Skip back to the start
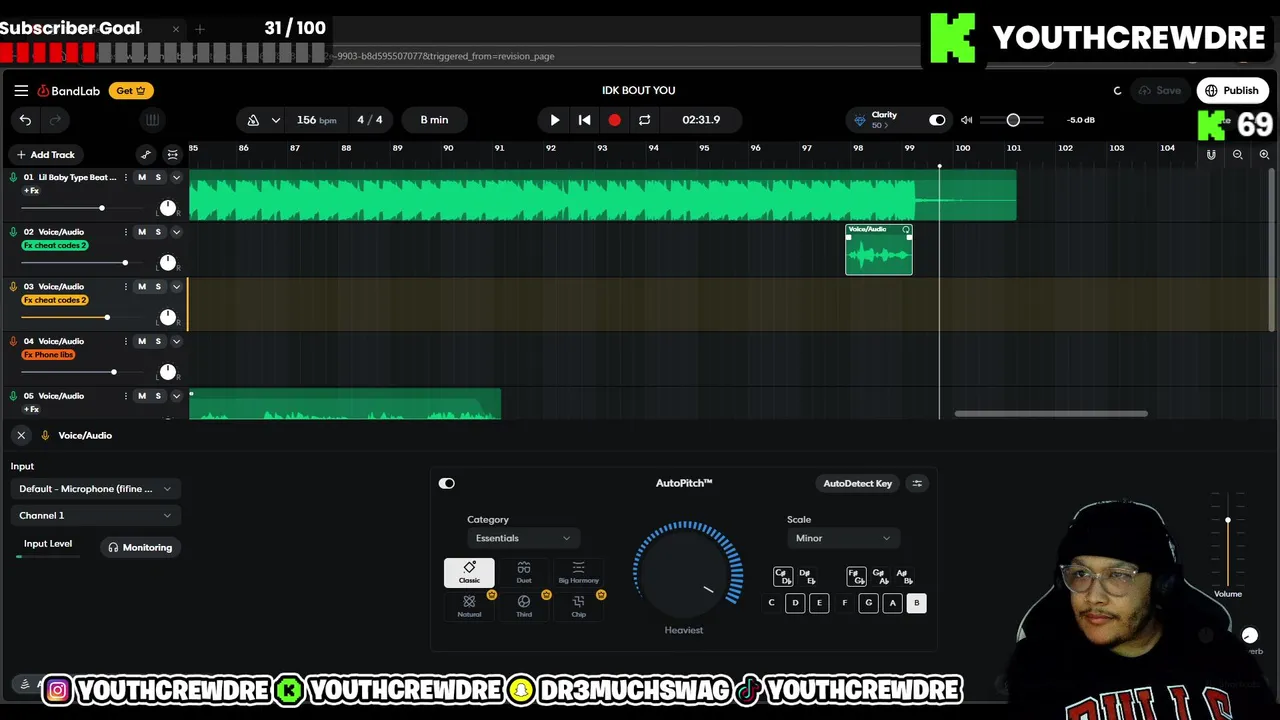 pos(585,120)
